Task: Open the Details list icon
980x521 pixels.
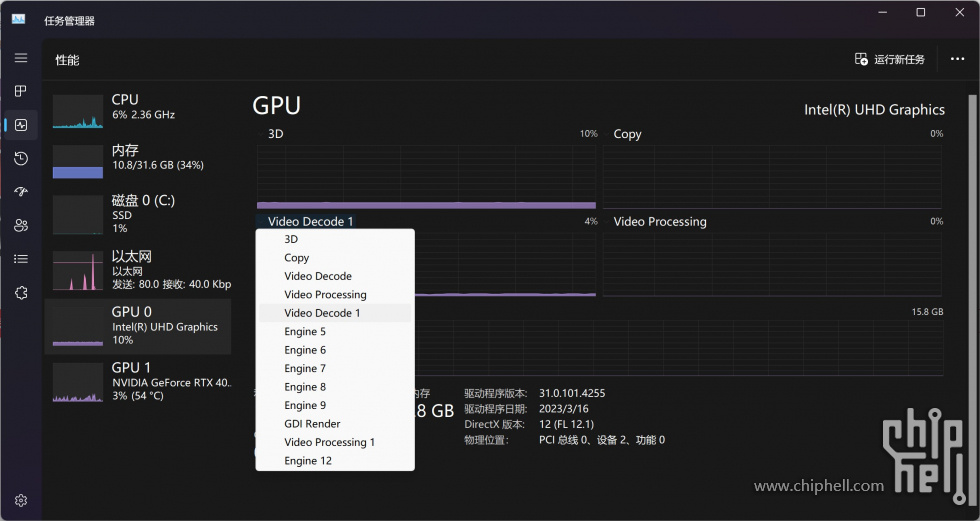Action: tap(21, 259)
